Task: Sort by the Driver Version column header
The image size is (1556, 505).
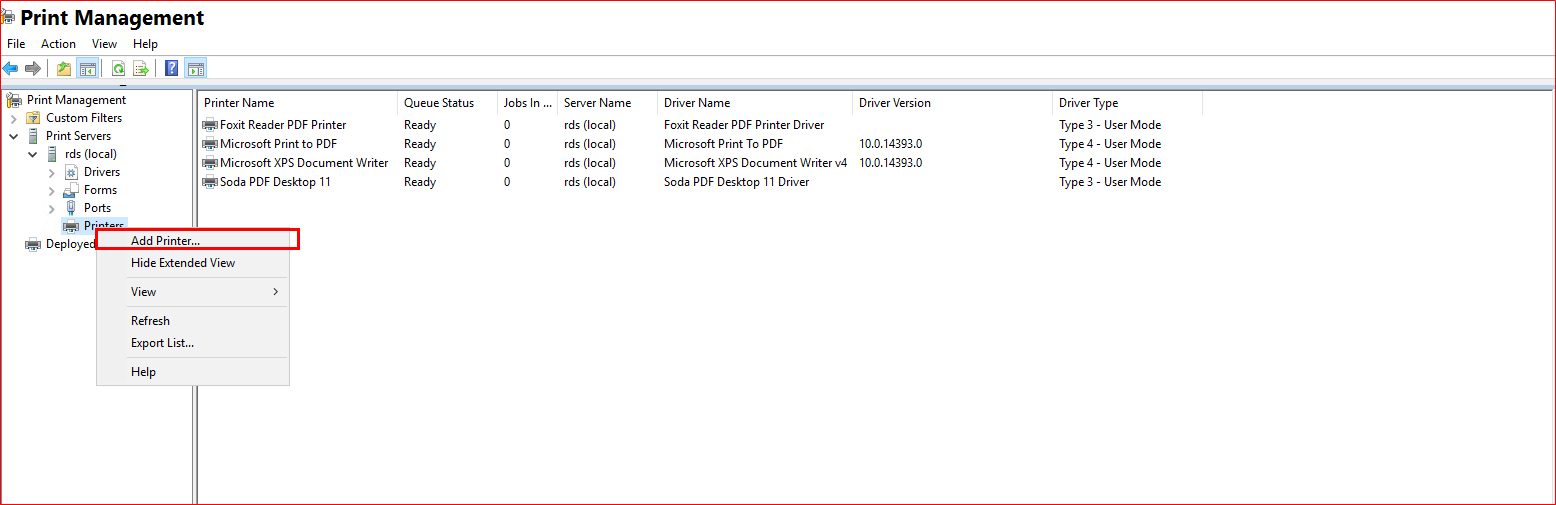Action: [953, 103]
